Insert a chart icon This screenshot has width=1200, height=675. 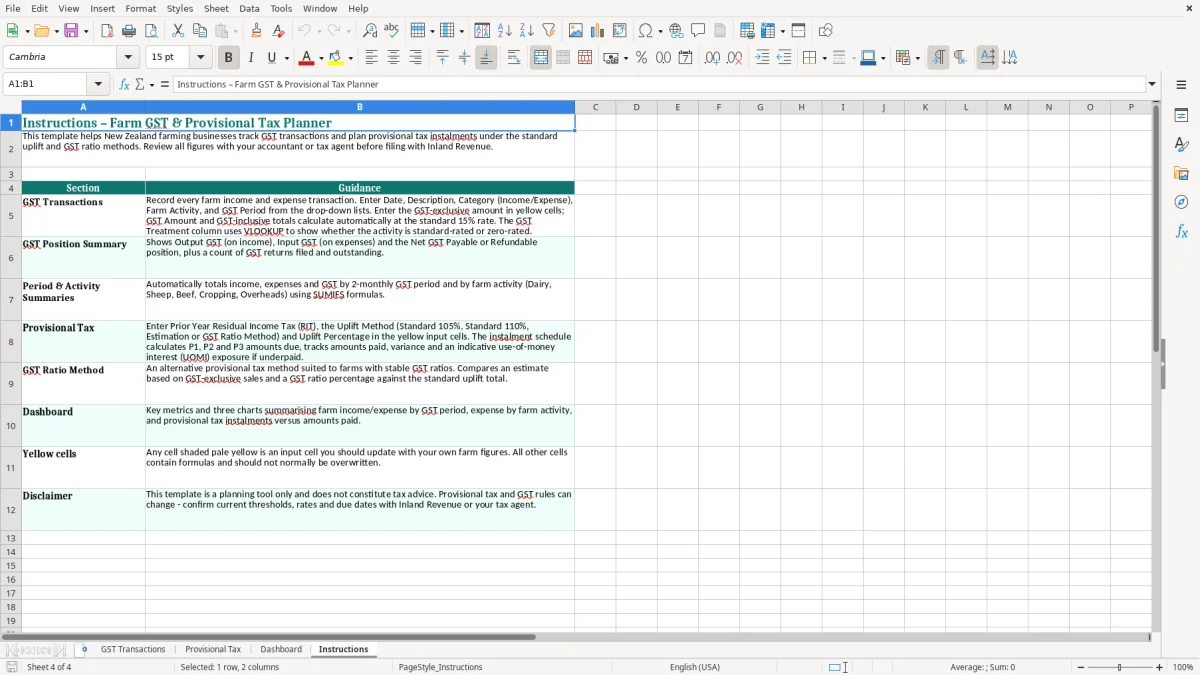pyautogui.click(x=598, y=31)
